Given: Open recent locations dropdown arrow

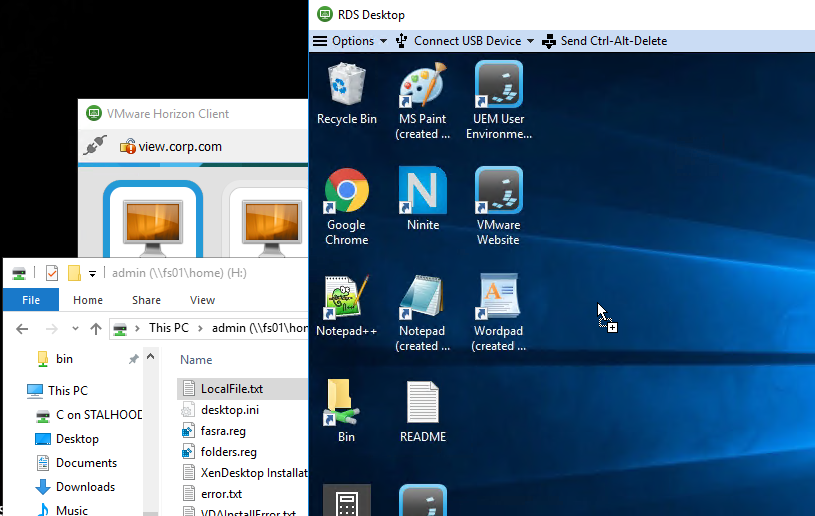Looking at the screenshot, I should 75,328.
